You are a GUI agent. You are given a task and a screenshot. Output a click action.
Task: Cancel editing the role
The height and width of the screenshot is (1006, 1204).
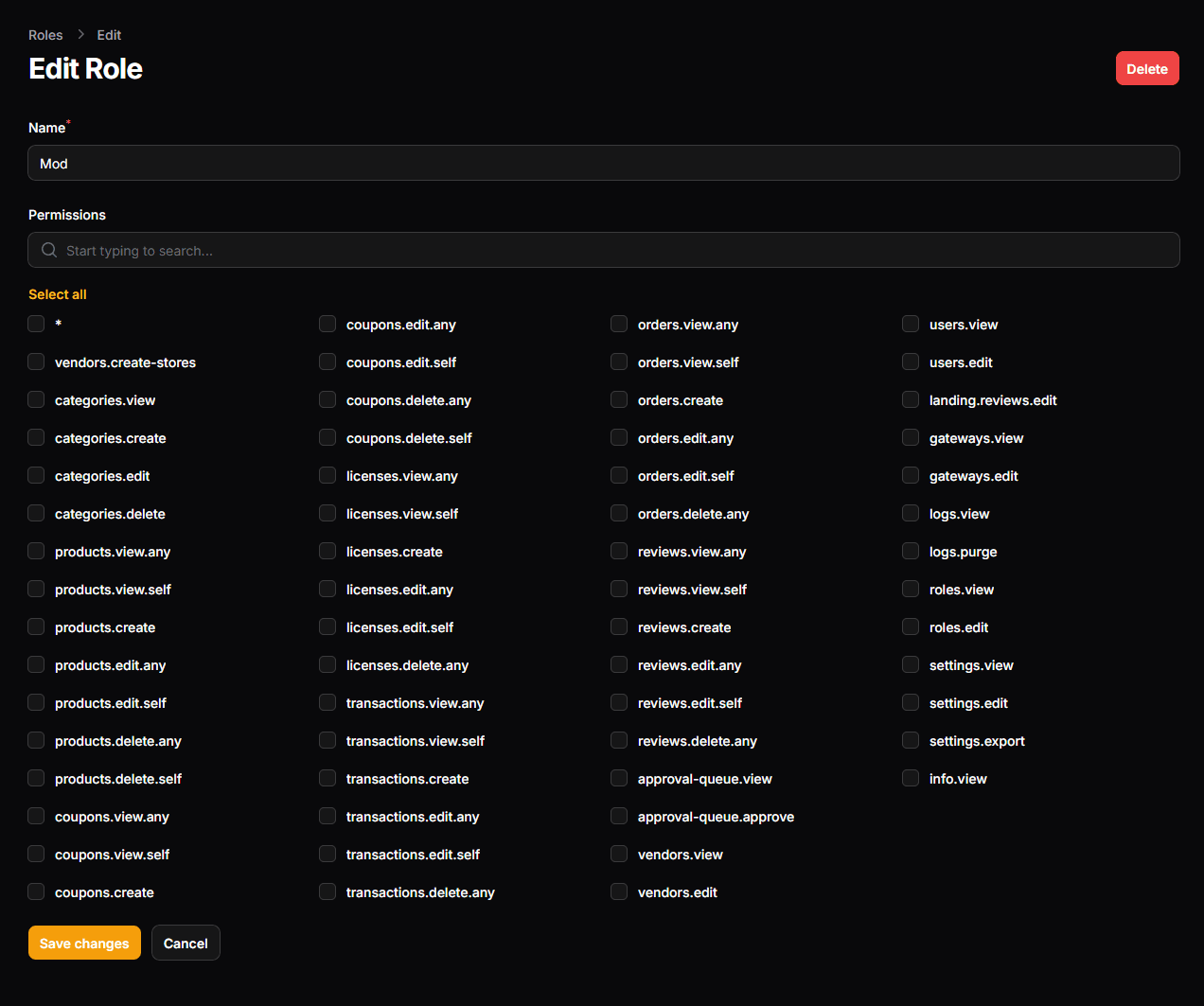click(186, 943)
